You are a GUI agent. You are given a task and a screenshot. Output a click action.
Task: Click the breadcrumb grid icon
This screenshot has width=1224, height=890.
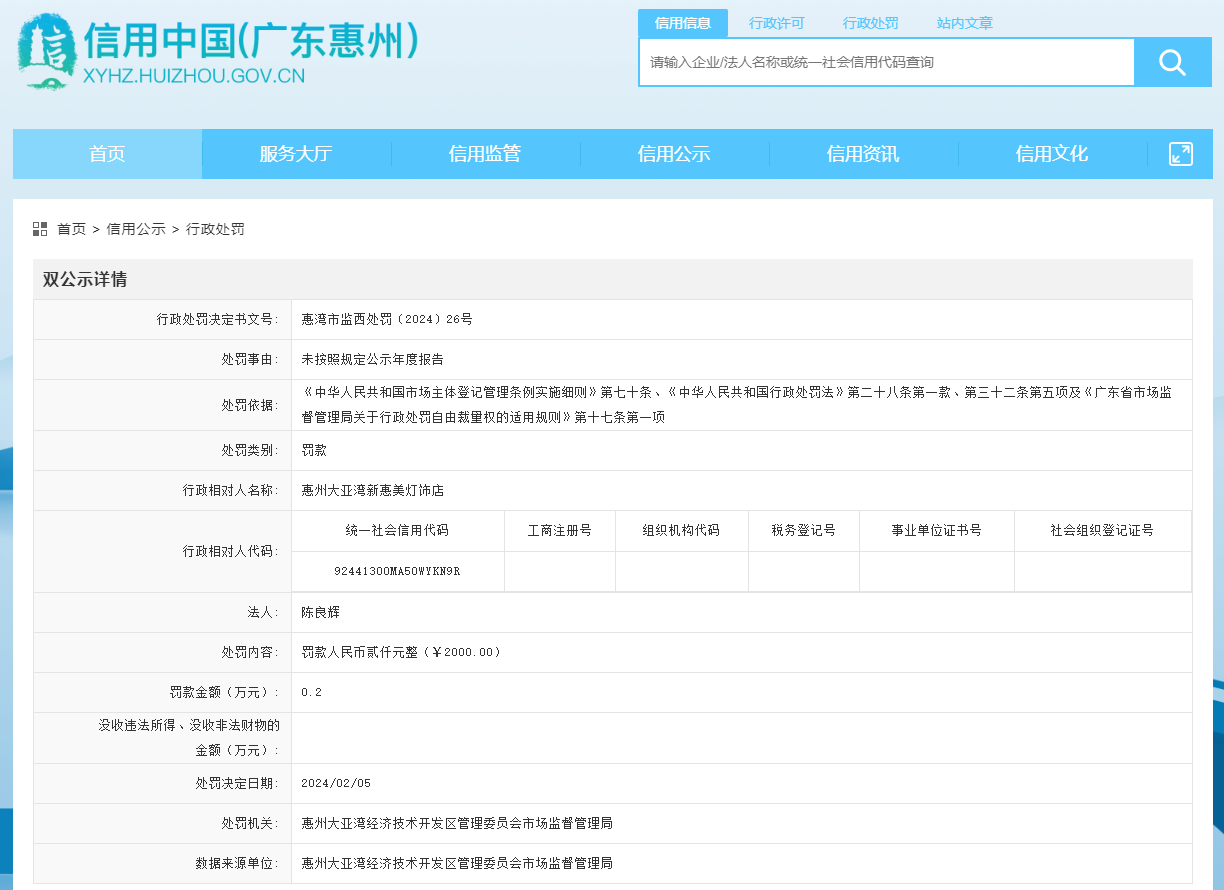[40, 229]
